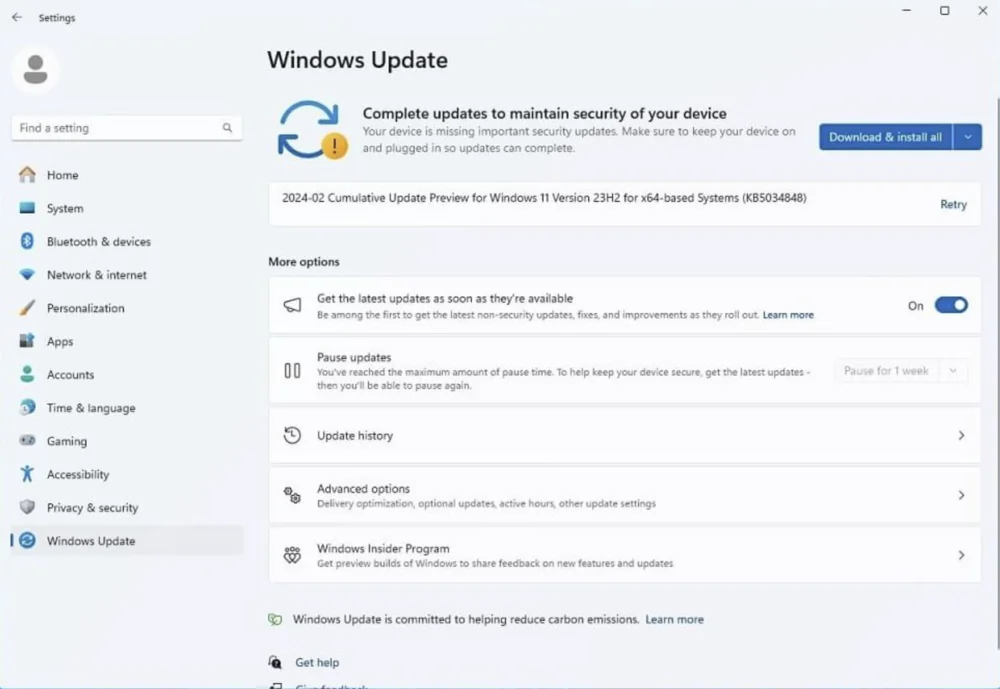Click the Find a setting search box

pos(126,128)
